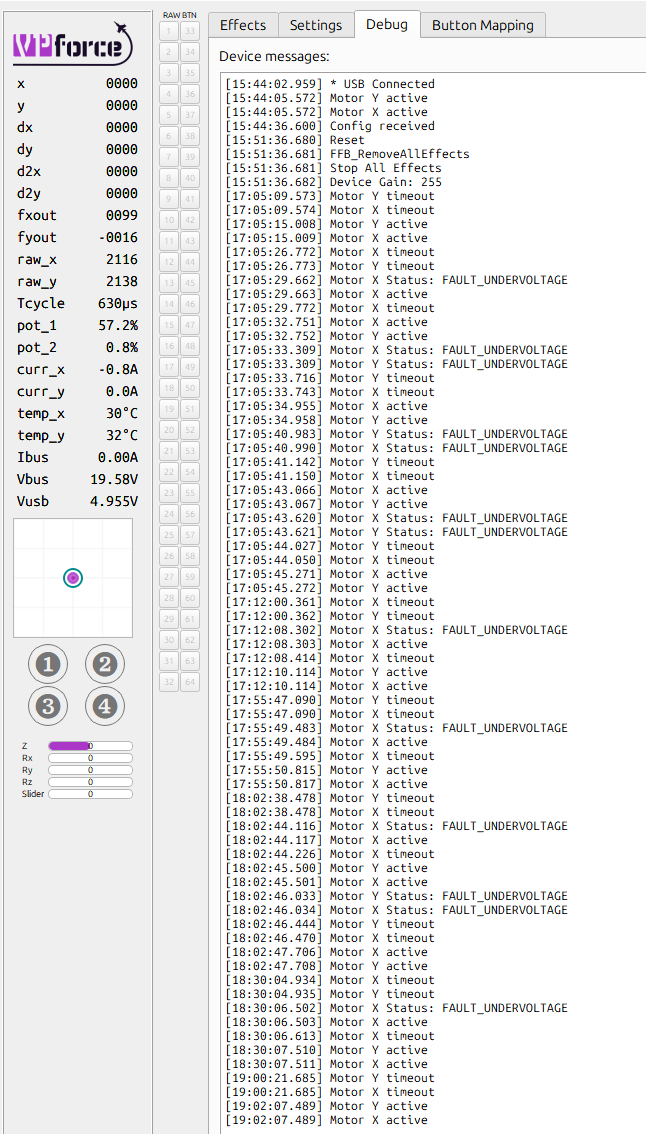Click the Rz axis bar
Screen dimensions: 646x1134
(90, 782)
